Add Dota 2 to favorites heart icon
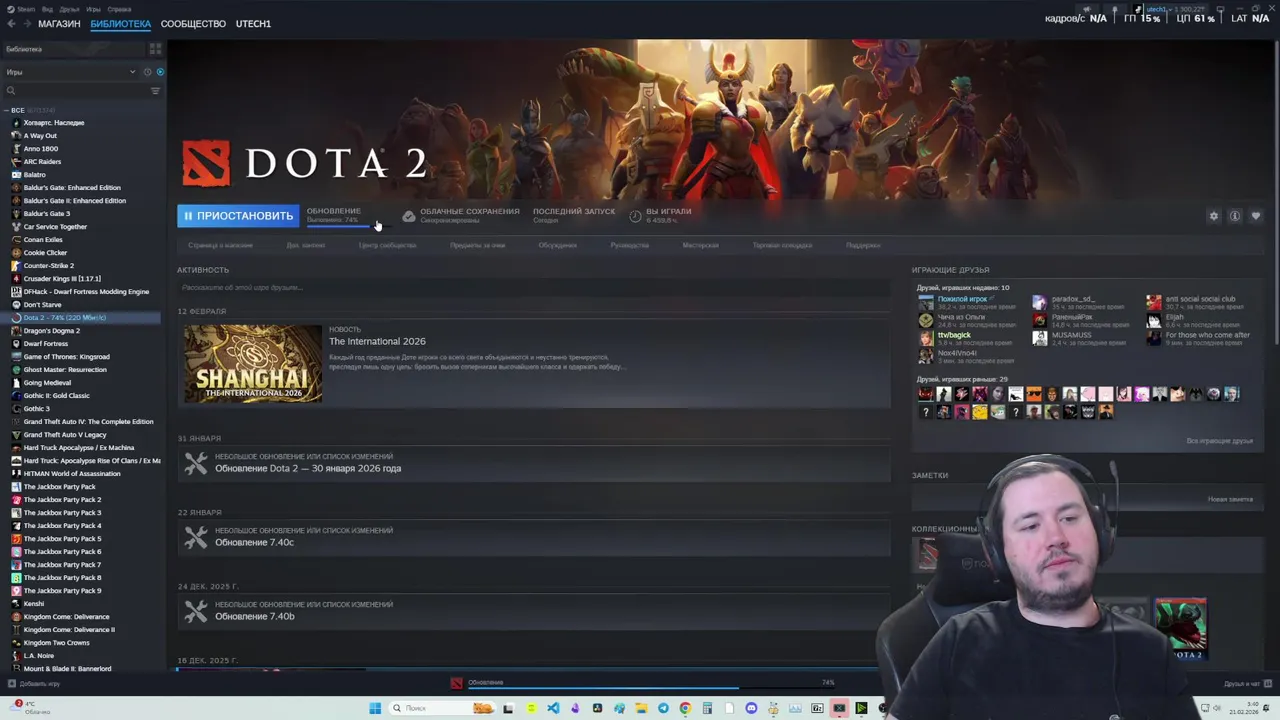This screenshot has height=720, width=1280. (x=1256, y=216)
